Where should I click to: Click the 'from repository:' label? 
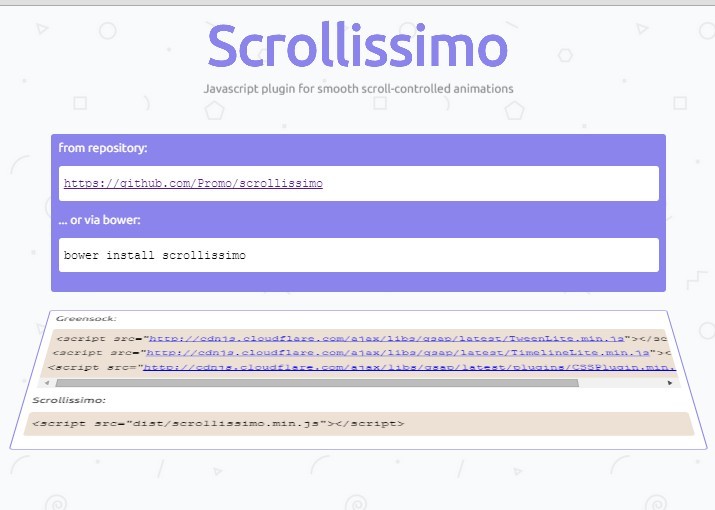(x=102, y=148)
